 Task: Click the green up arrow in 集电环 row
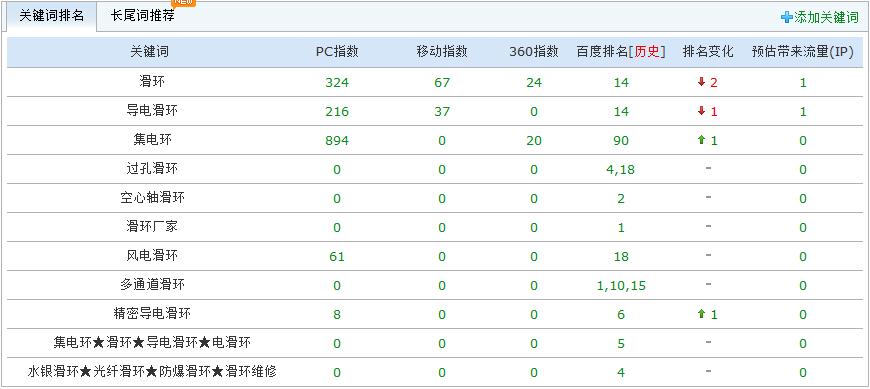click(x=701, y=140)
